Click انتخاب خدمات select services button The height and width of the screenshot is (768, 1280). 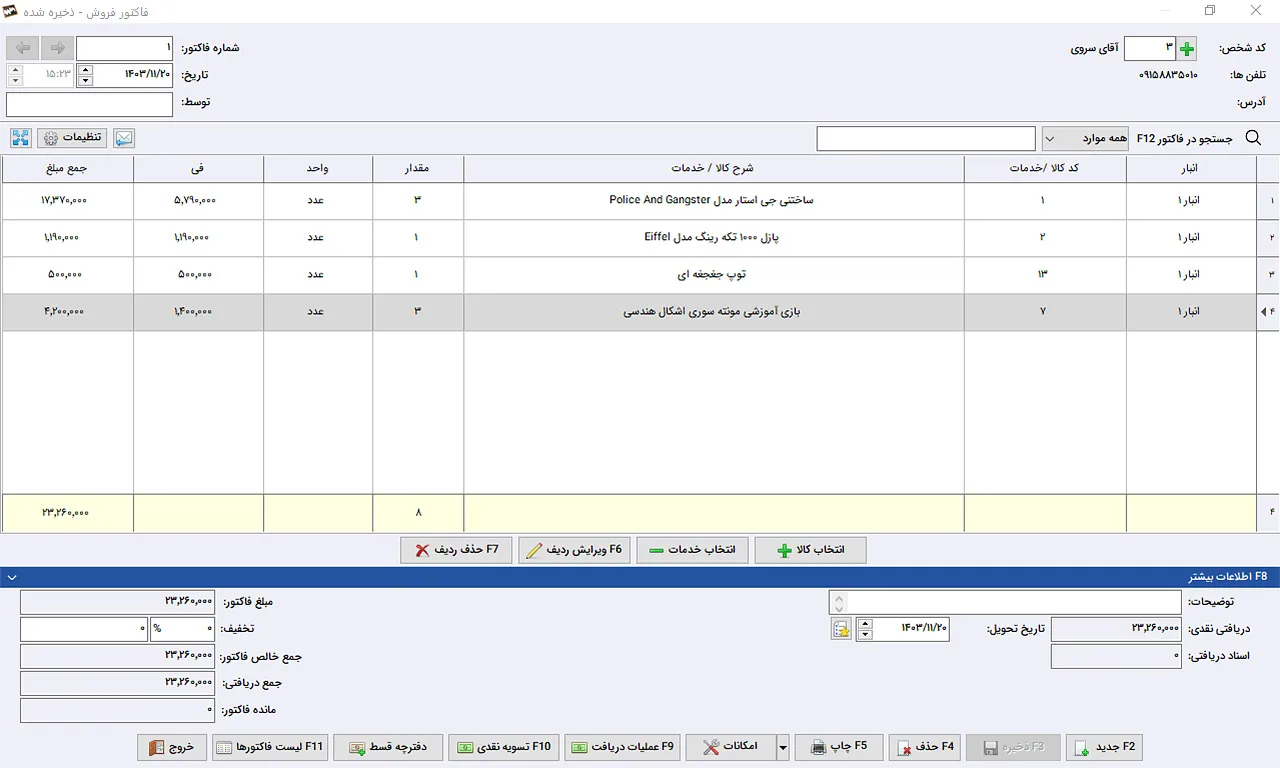click(693, 550)
